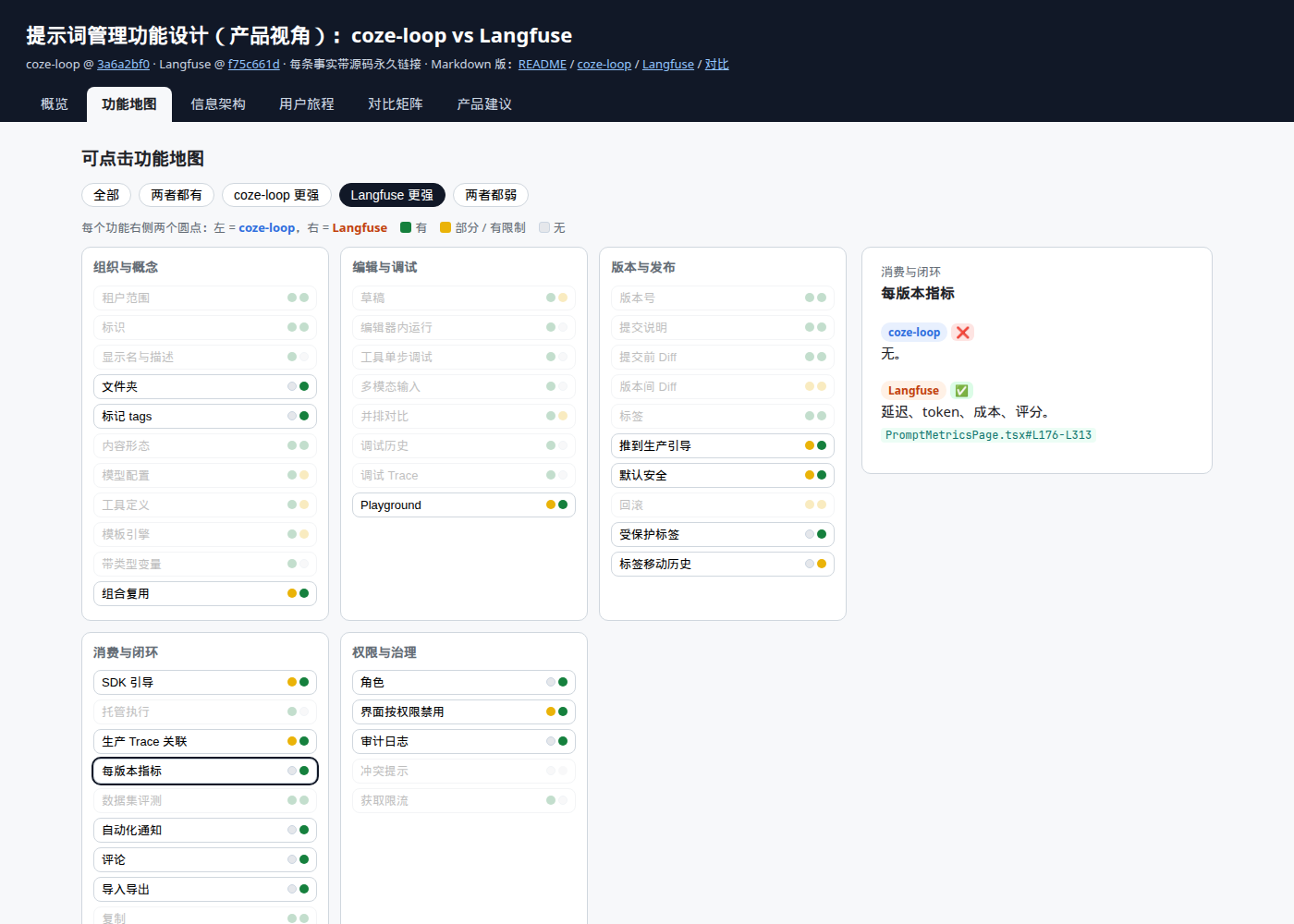Image resolution: width=1294 pixels, height=924 pixels.
Task: Select the 默认安全 feature item
Action: click(723, 475)
